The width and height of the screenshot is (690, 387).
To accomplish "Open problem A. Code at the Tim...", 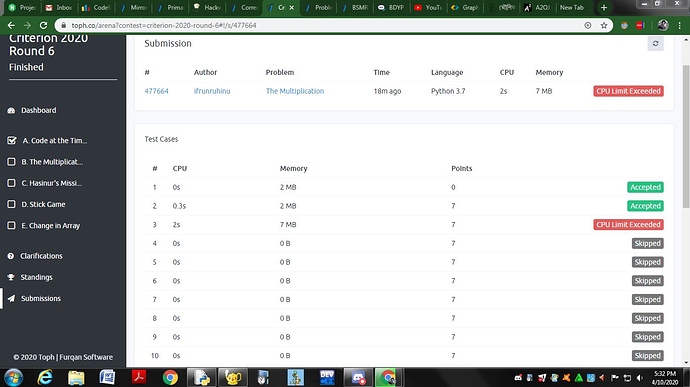I will 55,141.
